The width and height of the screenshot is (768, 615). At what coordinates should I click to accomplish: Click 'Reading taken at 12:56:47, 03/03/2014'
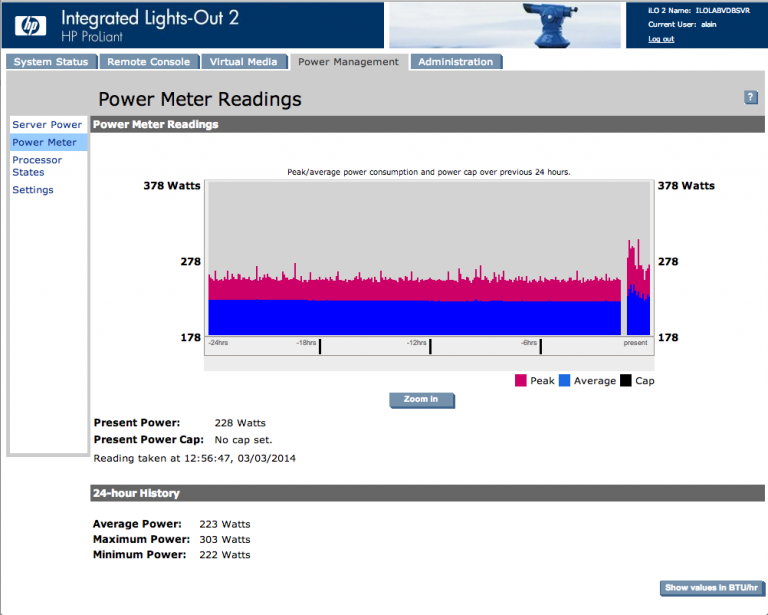[x=194, y=458]
